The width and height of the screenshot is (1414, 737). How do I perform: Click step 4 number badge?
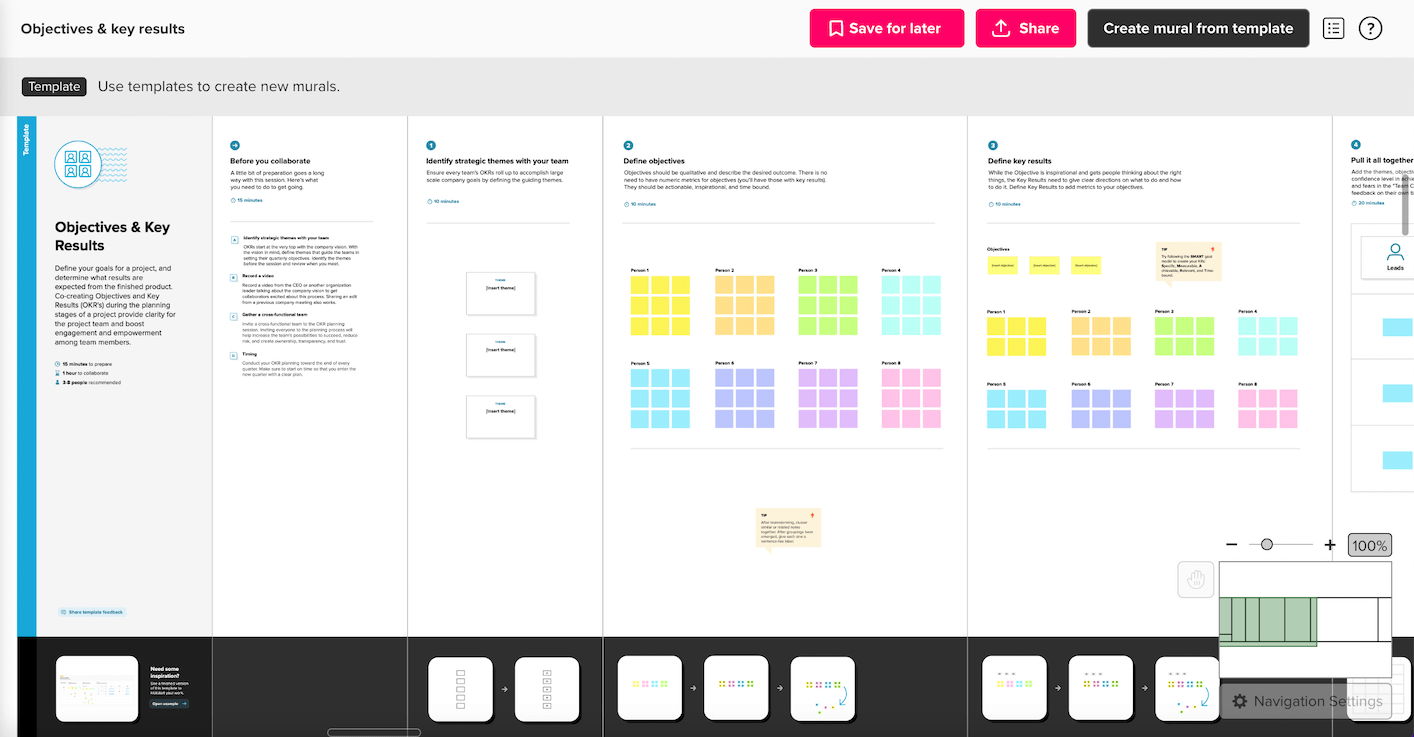(1356, 145)
